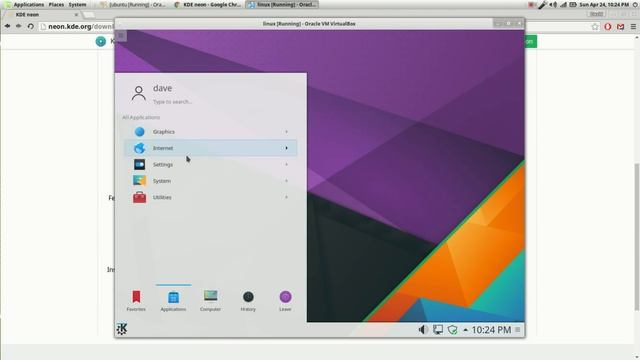Click the host panel volume icon

click(x=553, y=4)
